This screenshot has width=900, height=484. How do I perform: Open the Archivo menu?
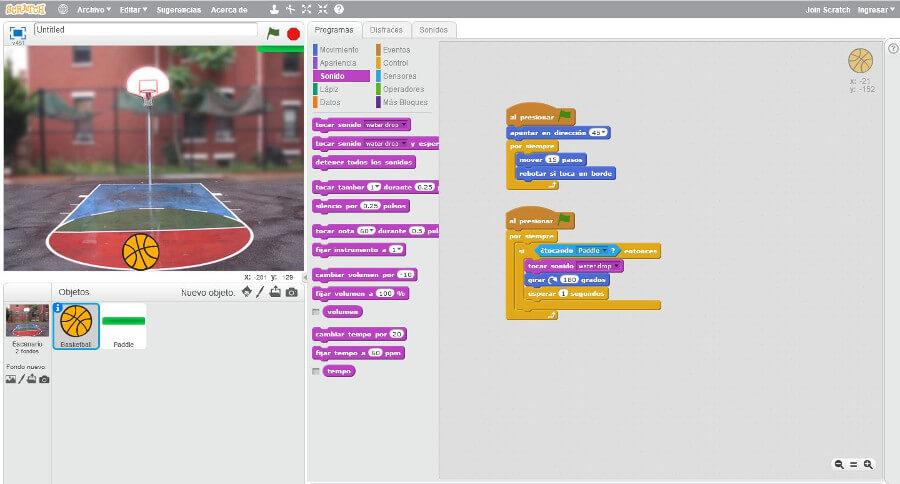(x=95, y=10)
